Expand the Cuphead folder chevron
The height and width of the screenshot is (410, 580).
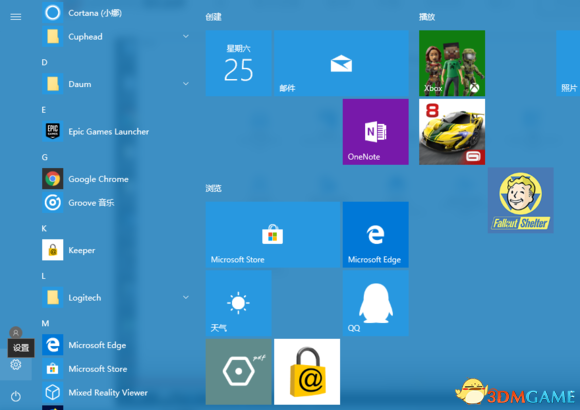[x=186, y=36]
